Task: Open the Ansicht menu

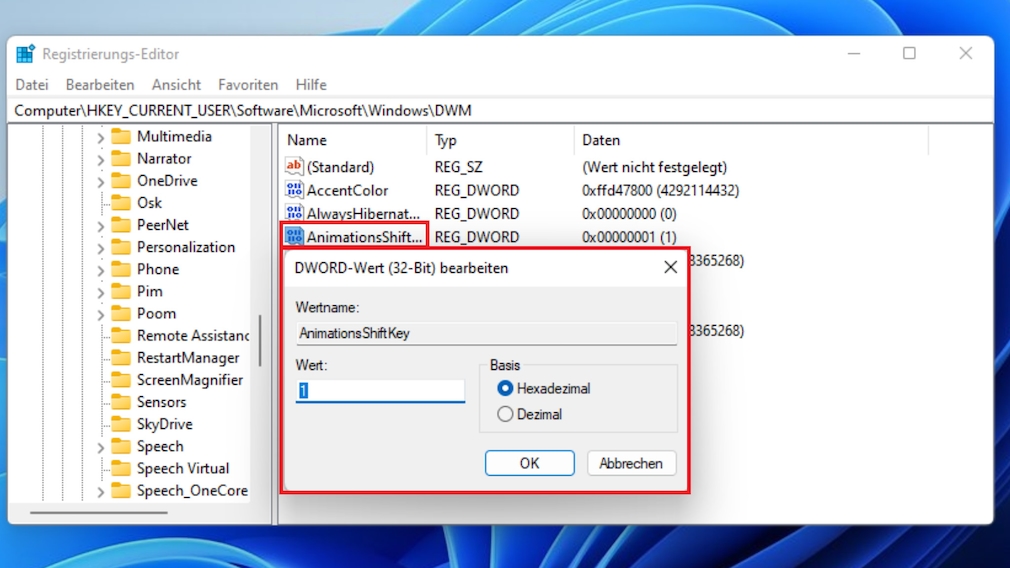Action: point(176,84)
